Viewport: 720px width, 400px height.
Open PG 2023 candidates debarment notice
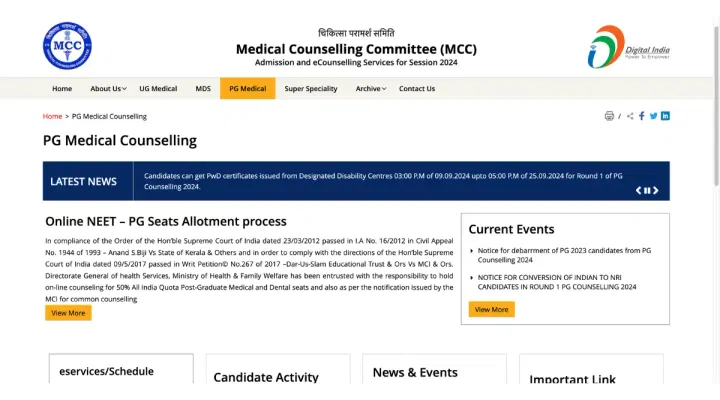564,255
